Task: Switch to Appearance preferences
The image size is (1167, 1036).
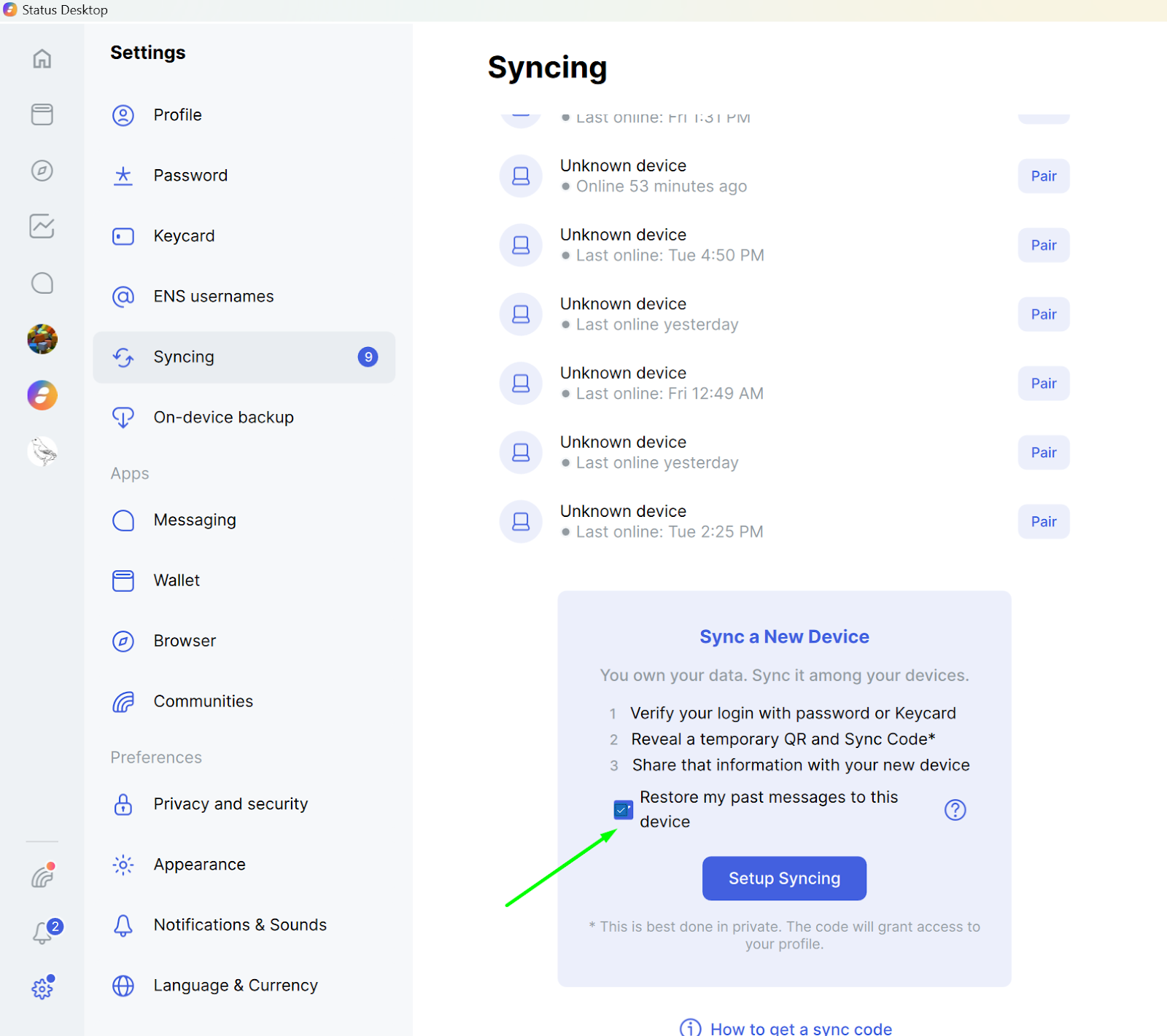Action: coord(199,865)
